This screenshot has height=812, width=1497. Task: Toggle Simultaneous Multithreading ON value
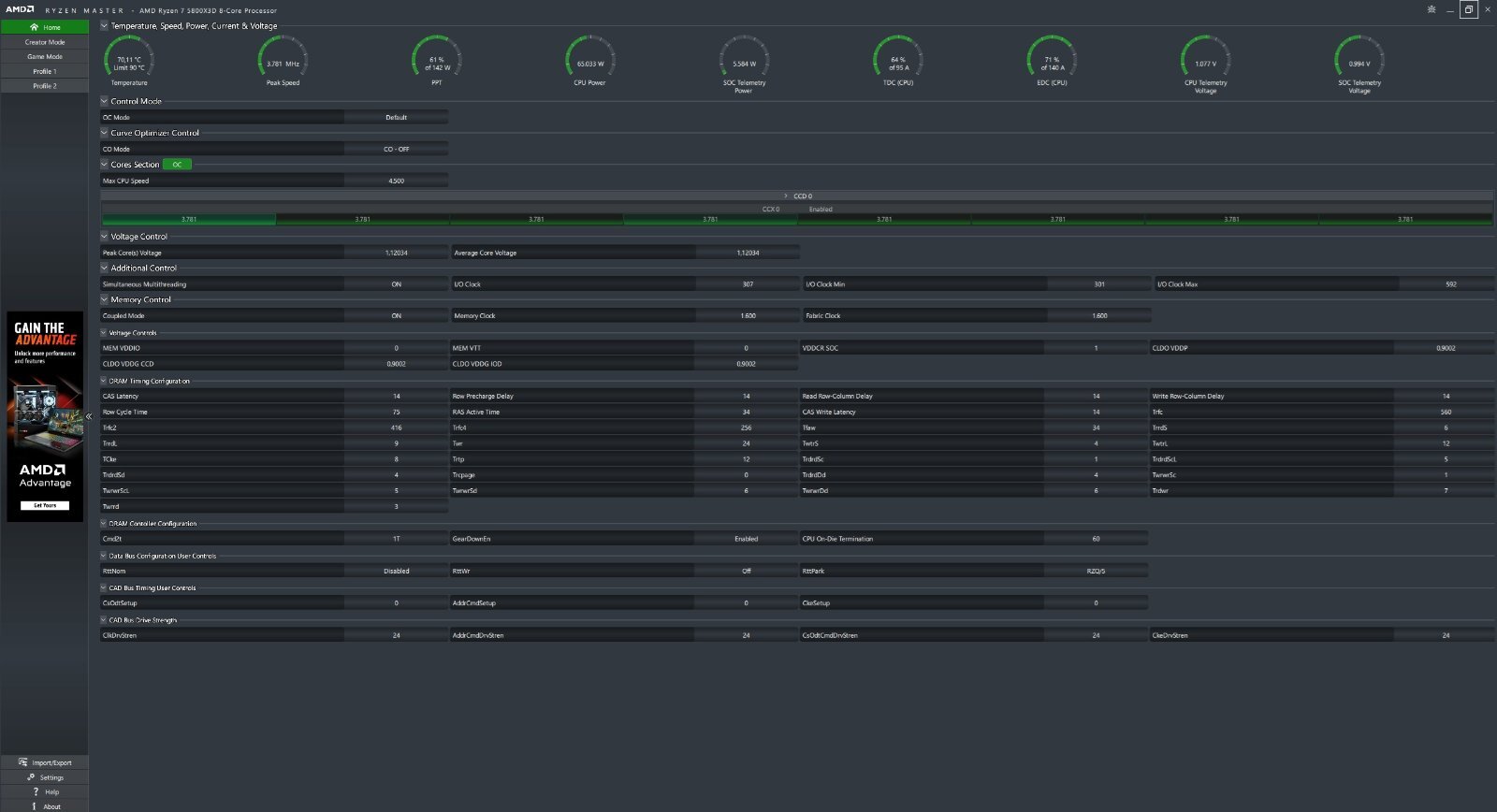tap(396, 284)
